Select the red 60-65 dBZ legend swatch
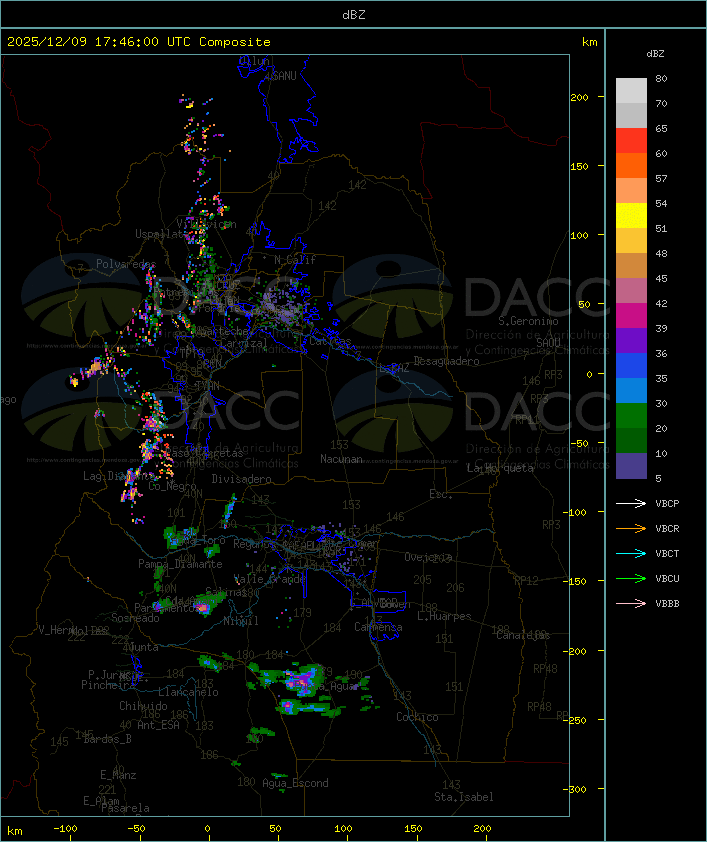The width and height of the screenshot is (707, 842). tap(631, 141)
